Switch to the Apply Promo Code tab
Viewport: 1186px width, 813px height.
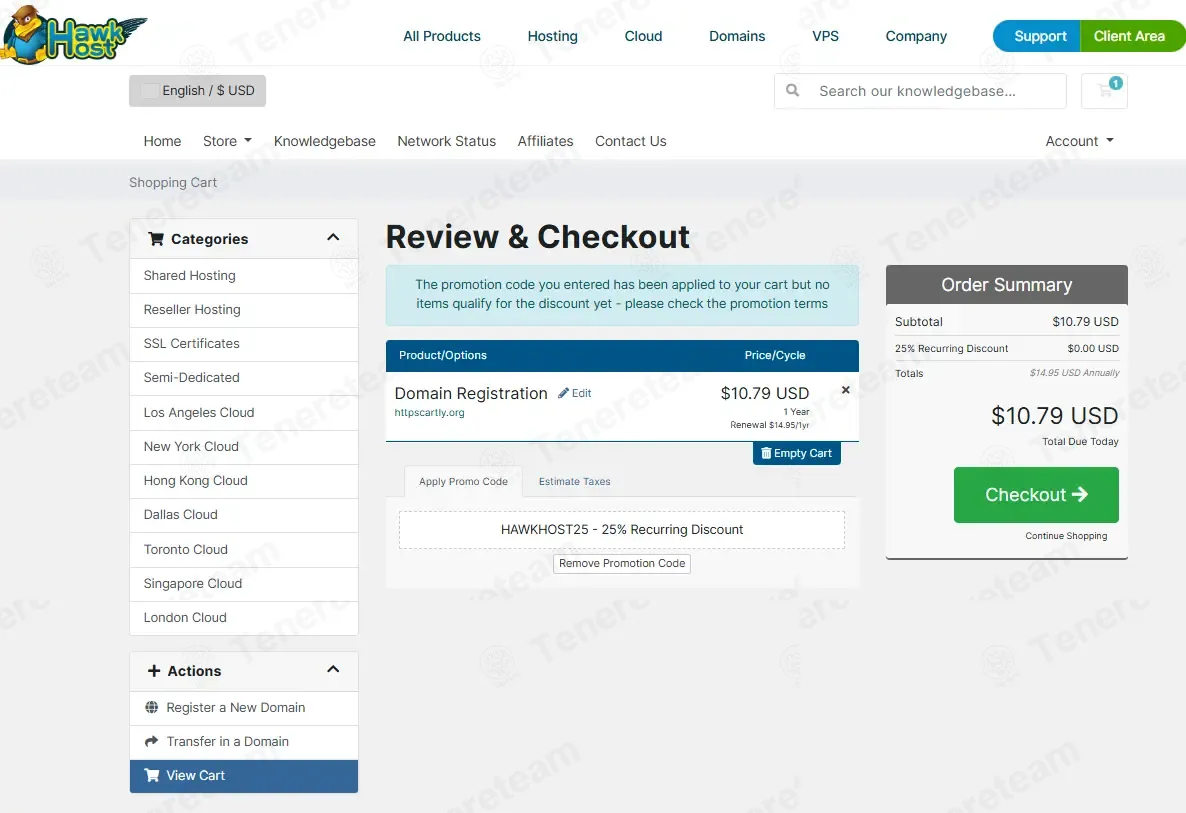pos(463,482)
